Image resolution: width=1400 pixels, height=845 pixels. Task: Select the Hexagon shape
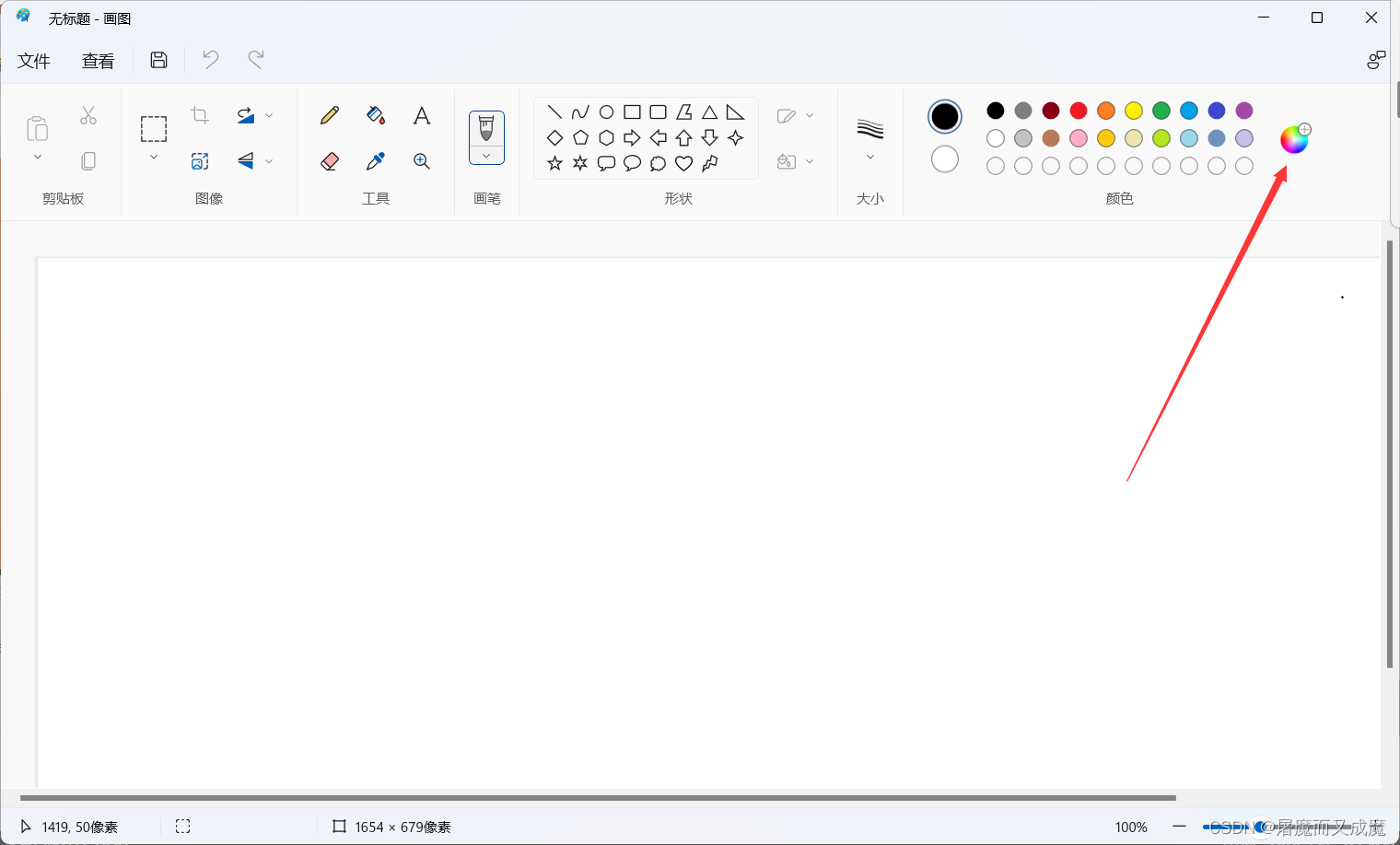(606, 137)
